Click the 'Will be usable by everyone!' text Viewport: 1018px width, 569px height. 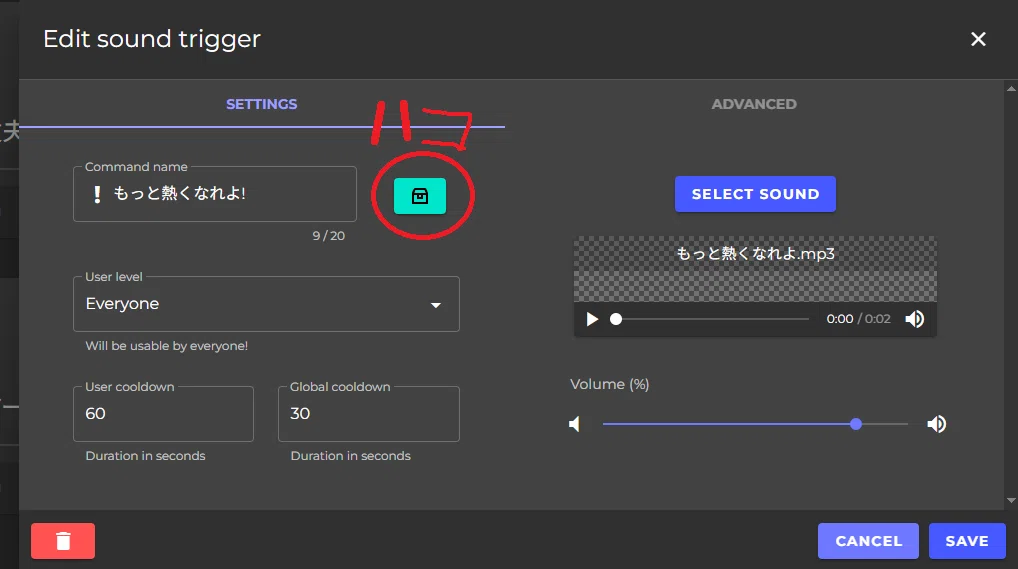click(x=167, y=346)
